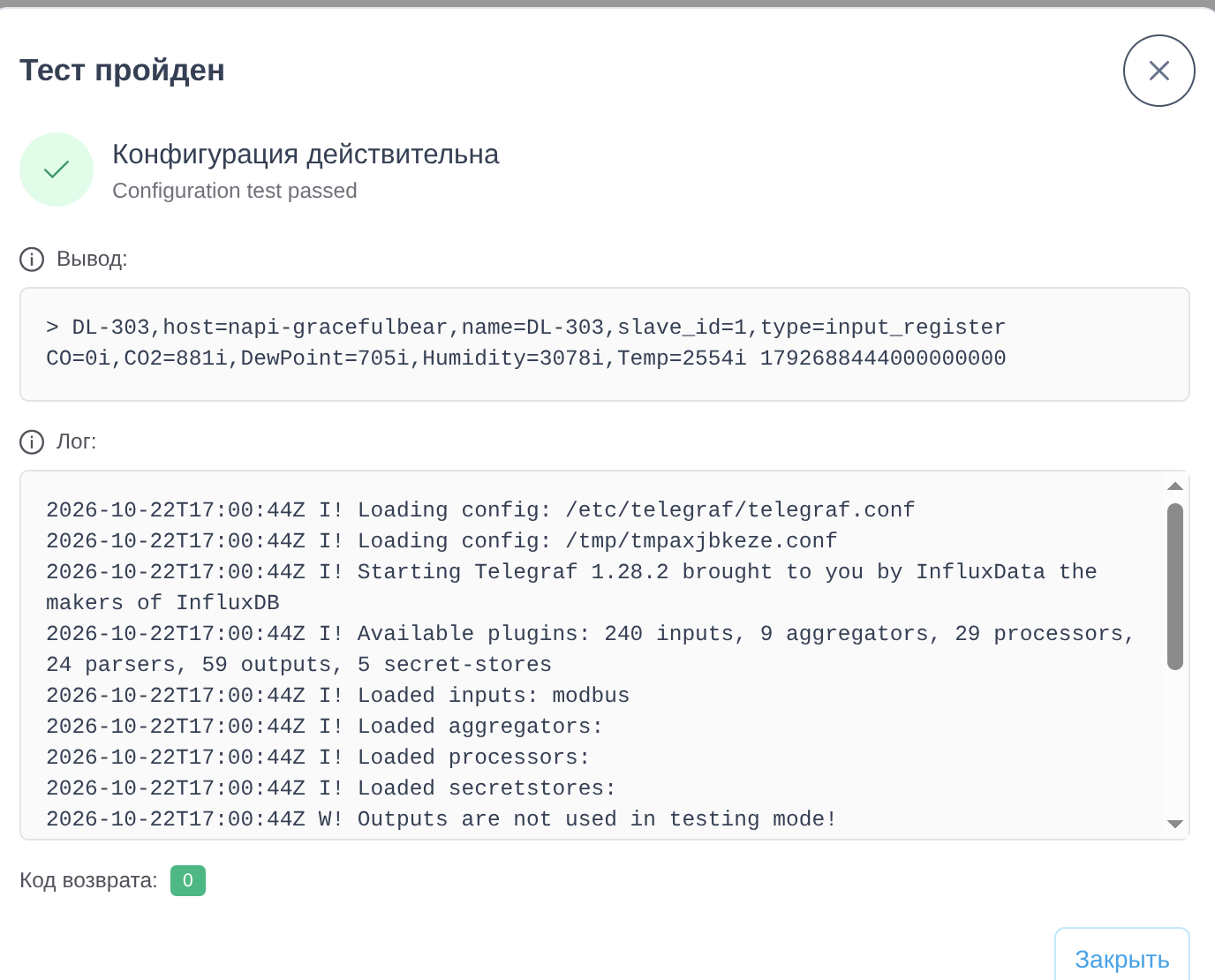The width and height of the screenshot is (1215, 980).
Task: Close the dialog with the X icon
Action: coord(1158,71)
